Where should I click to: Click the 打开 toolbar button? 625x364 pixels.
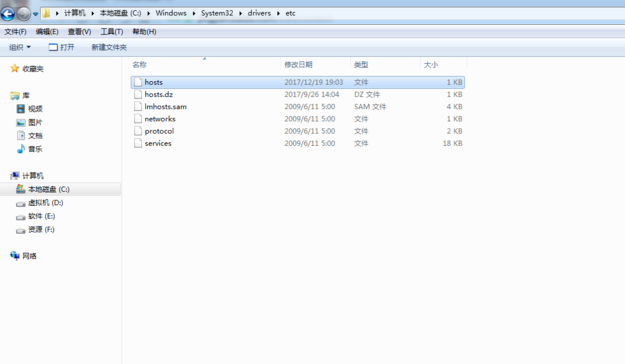click(x=61, y=47)
